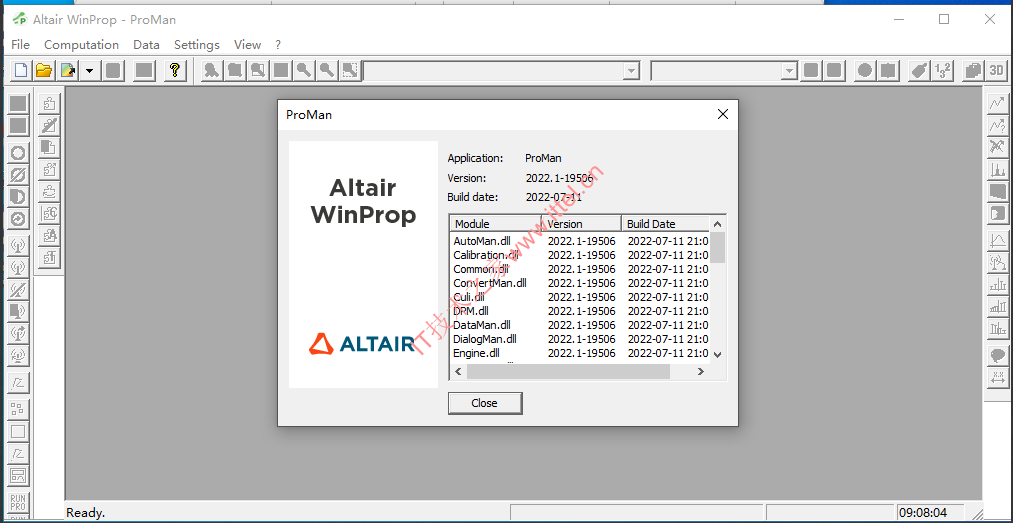Click the speech bubble icon in right toolbar
The width and height of the screenshot is (1013, 523).
coord(998,355)
